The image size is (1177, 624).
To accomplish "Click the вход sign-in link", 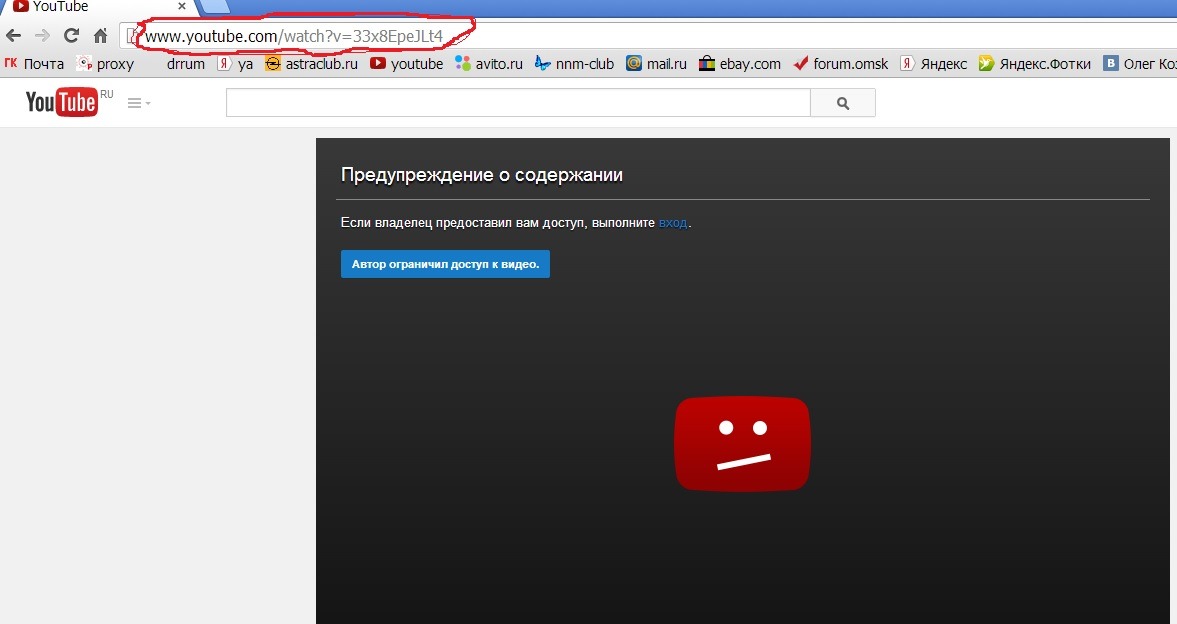I will [672, 223].
